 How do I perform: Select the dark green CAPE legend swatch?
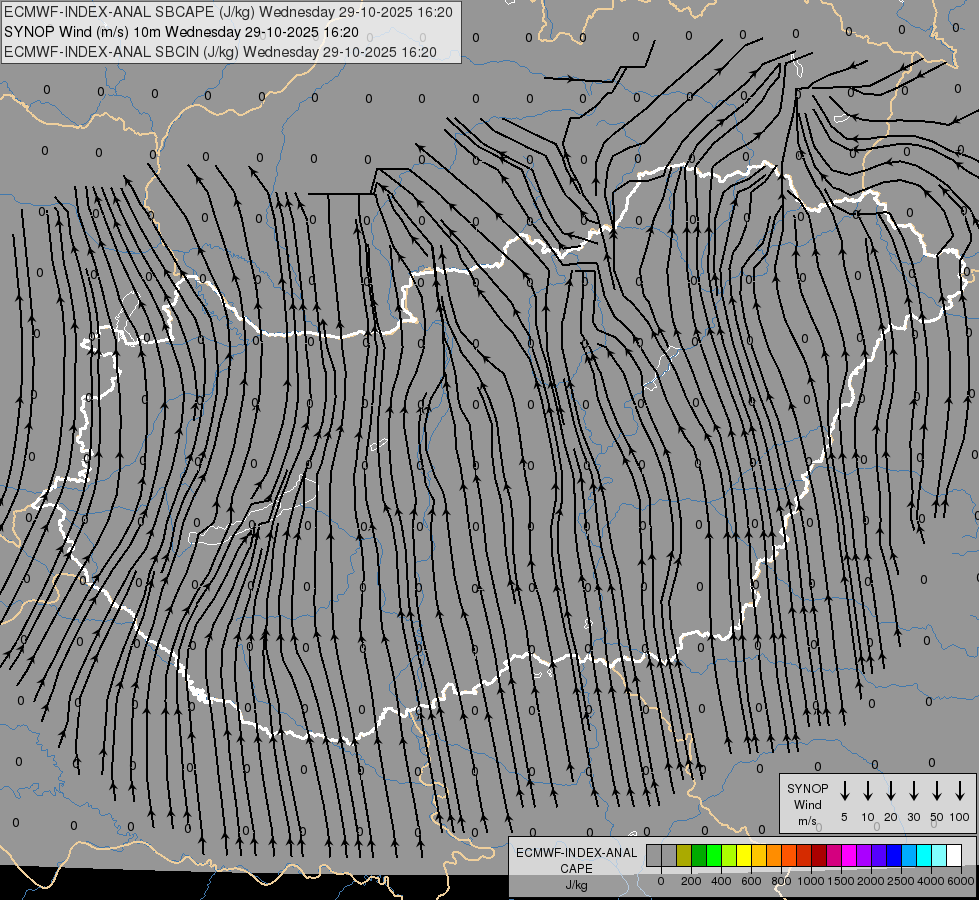tap(699, 855)
